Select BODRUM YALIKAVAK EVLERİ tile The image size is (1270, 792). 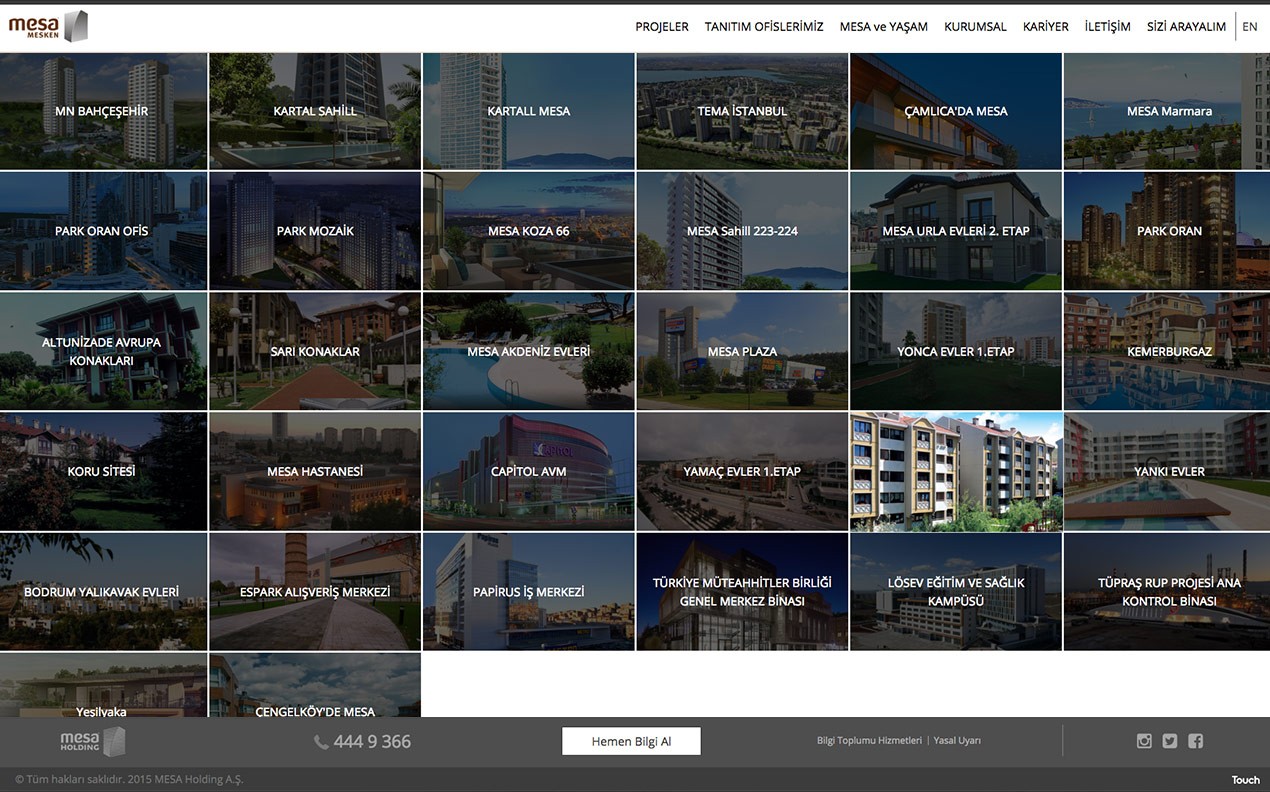point(103,591)
